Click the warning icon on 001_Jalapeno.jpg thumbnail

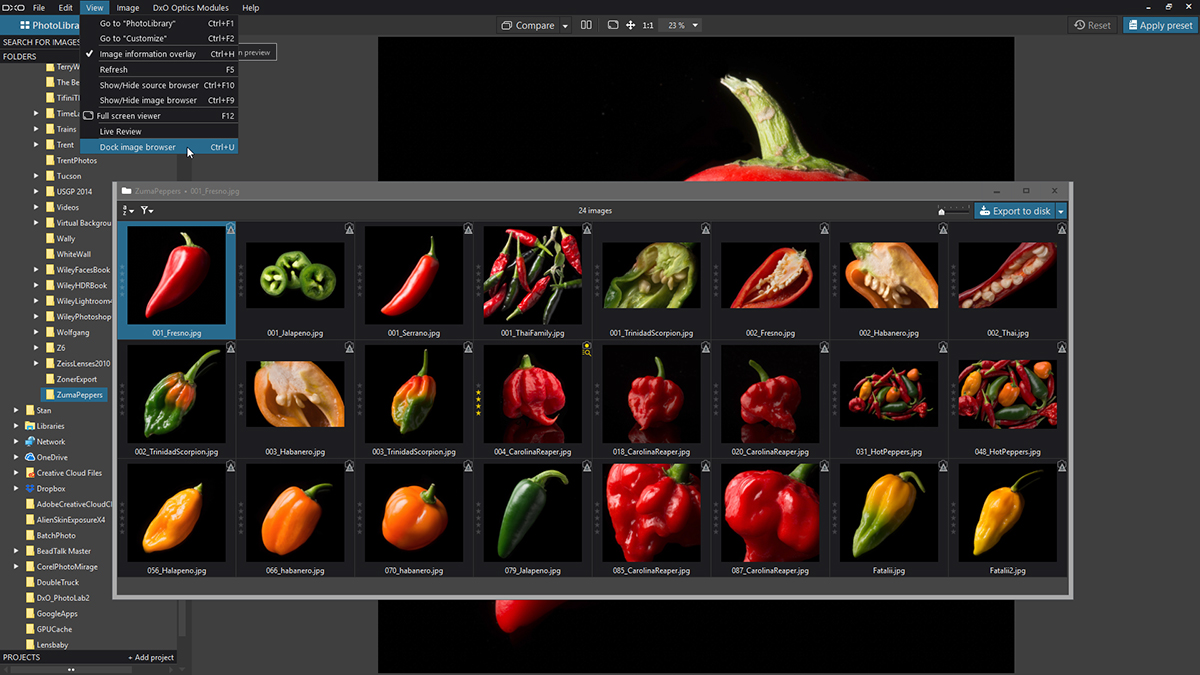tap(350, 229)
